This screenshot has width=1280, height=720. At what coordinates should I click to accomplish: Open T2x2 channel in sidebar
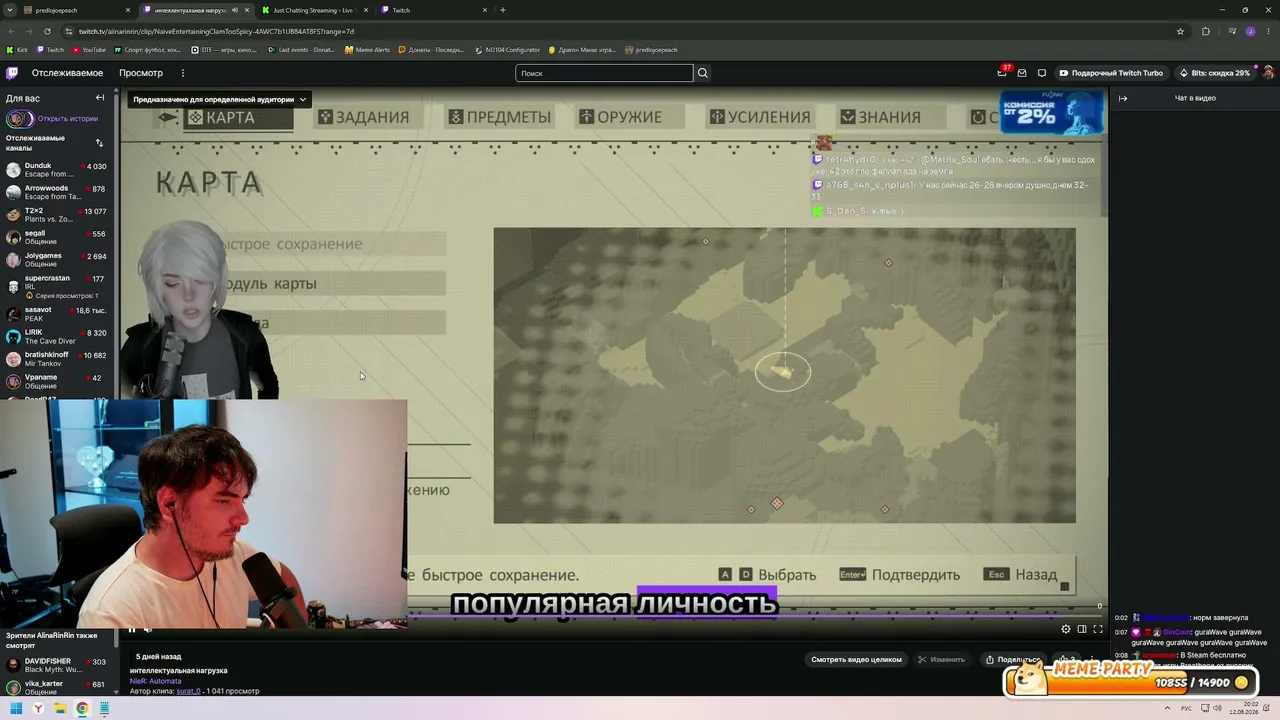coord(56,215)
